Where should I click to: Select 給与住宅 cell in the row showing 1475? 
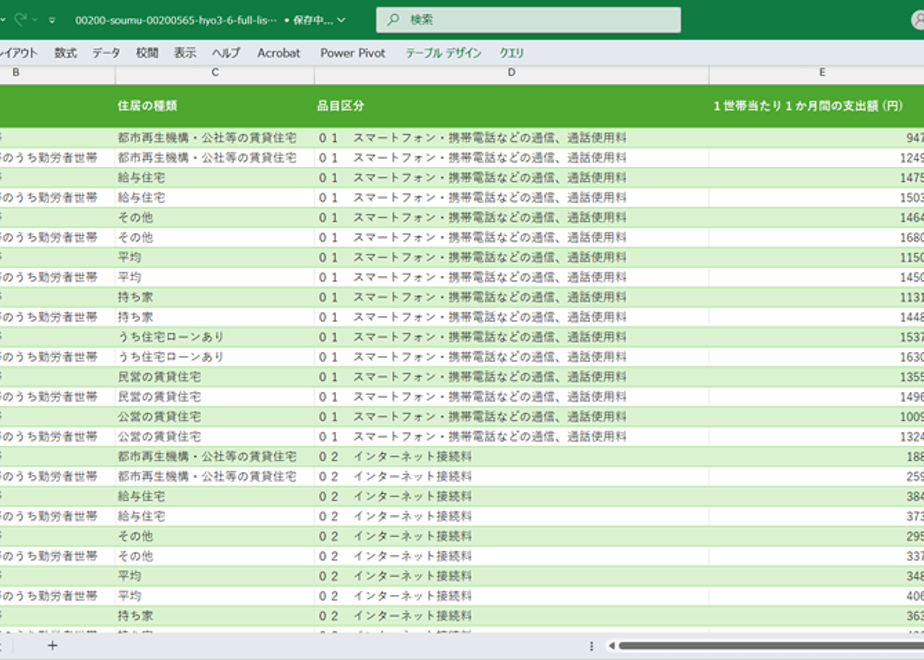[215, 177]
